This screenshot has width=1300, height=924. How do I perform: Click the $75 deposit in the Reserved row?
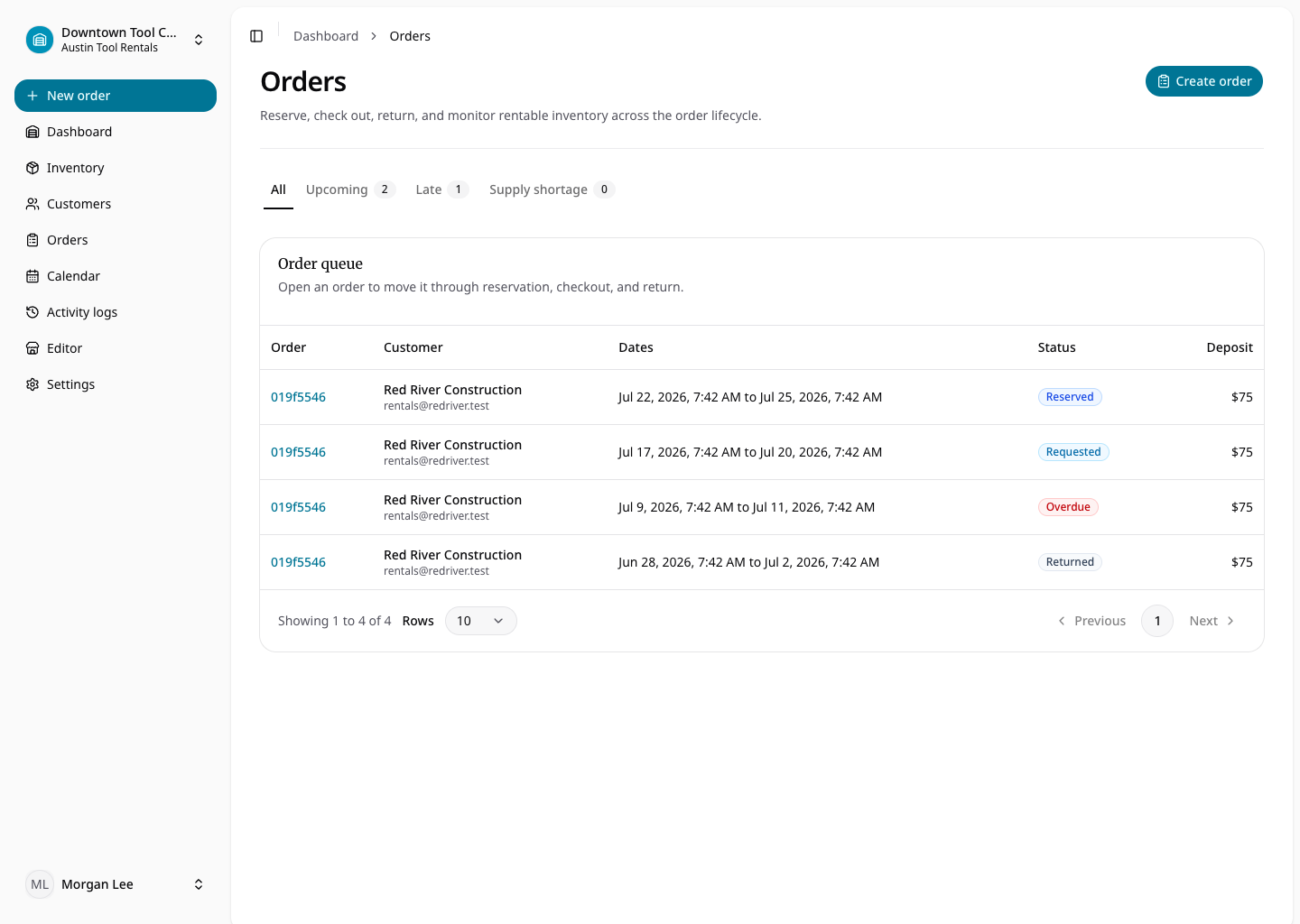(1242, 397)
